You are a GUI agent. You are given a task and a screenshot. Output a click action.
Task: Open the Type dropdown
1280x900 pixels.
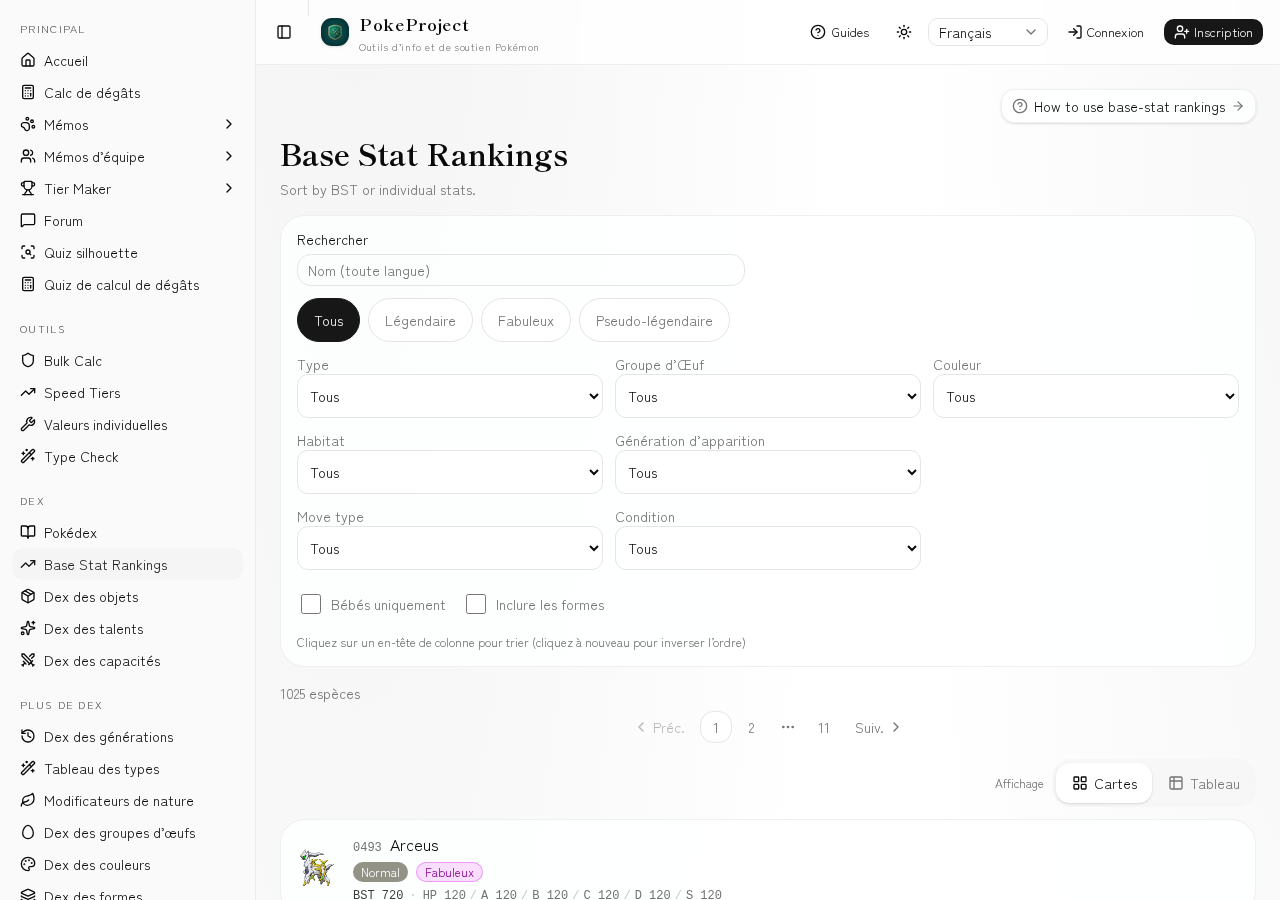450,396
